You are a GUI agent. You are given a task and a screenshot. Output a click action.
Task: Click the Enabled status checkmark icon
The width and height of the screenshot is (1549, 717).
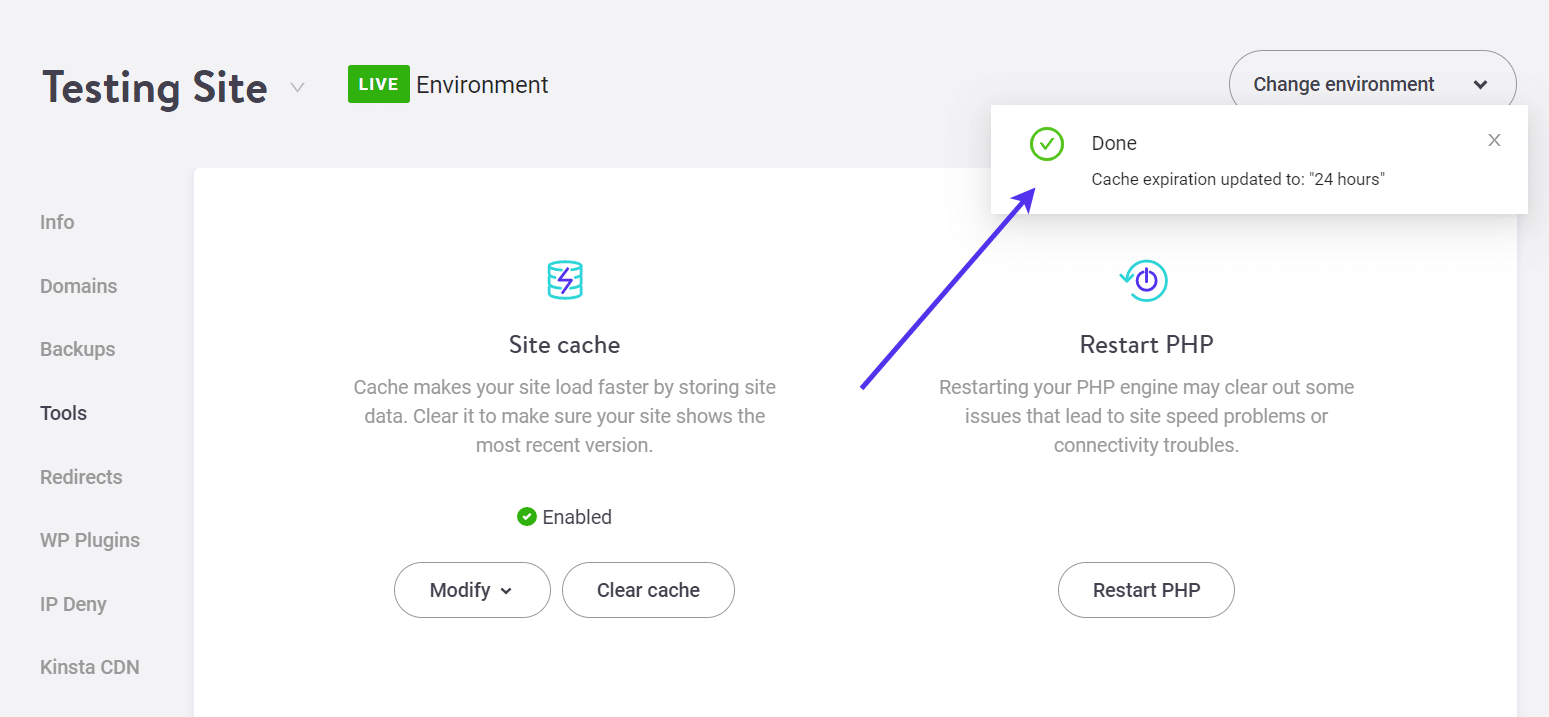pyautogui.click(x=527, y=516)
